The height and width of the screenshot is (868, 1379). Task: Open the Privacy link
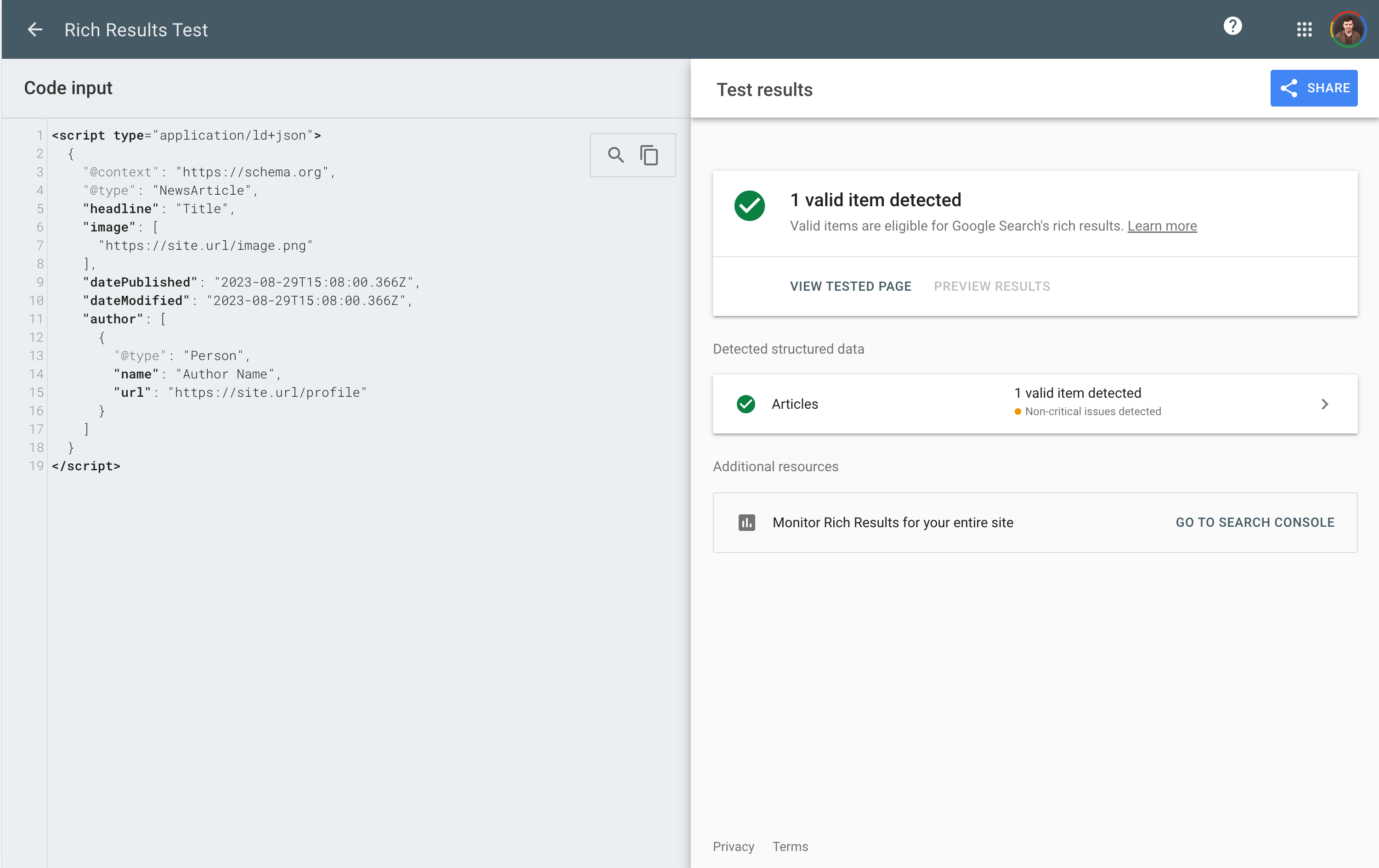(x=733, y=846)
